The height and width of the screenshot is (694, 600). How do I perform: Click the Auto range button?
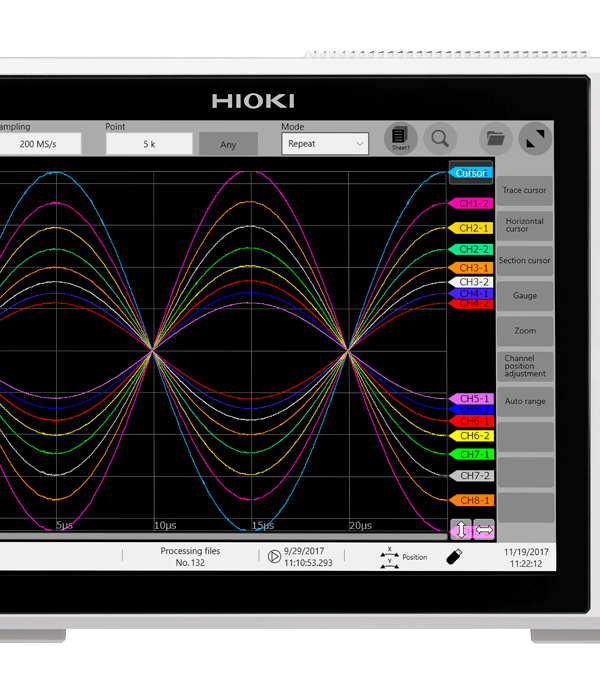pyautogui.click(x=525, y=401)
